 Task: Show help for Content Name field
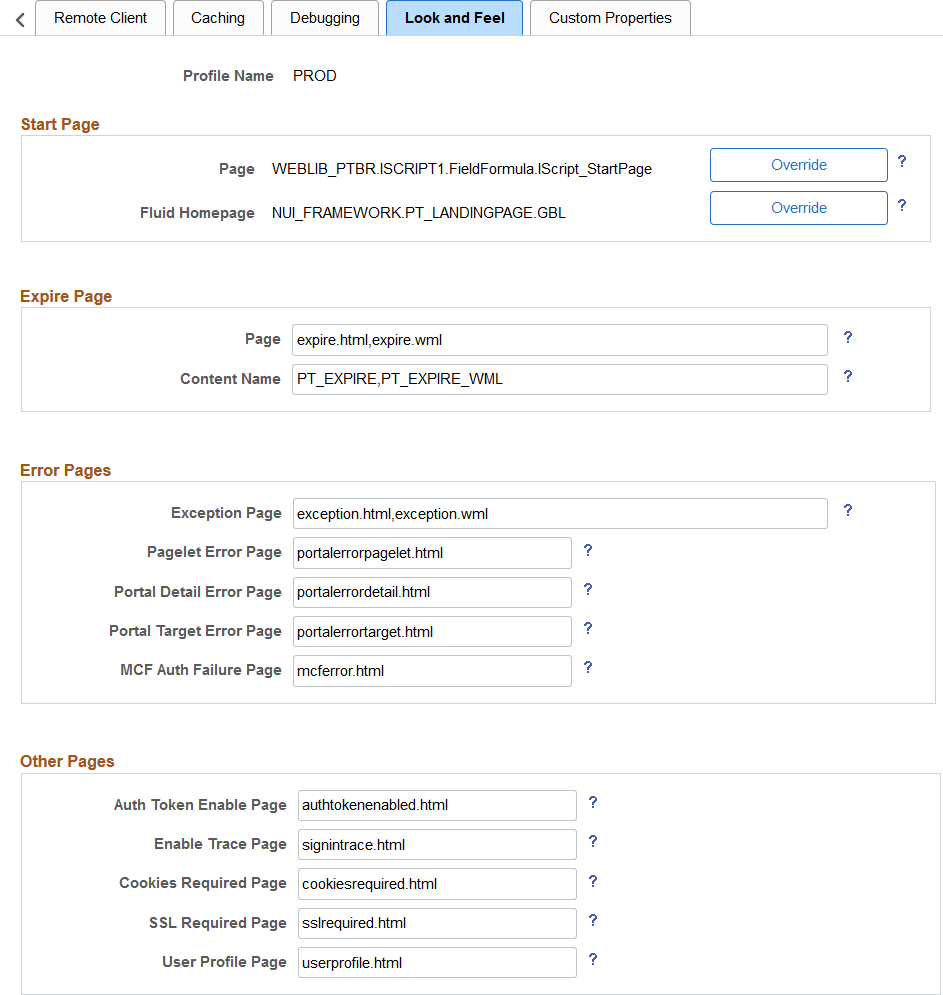847,377
